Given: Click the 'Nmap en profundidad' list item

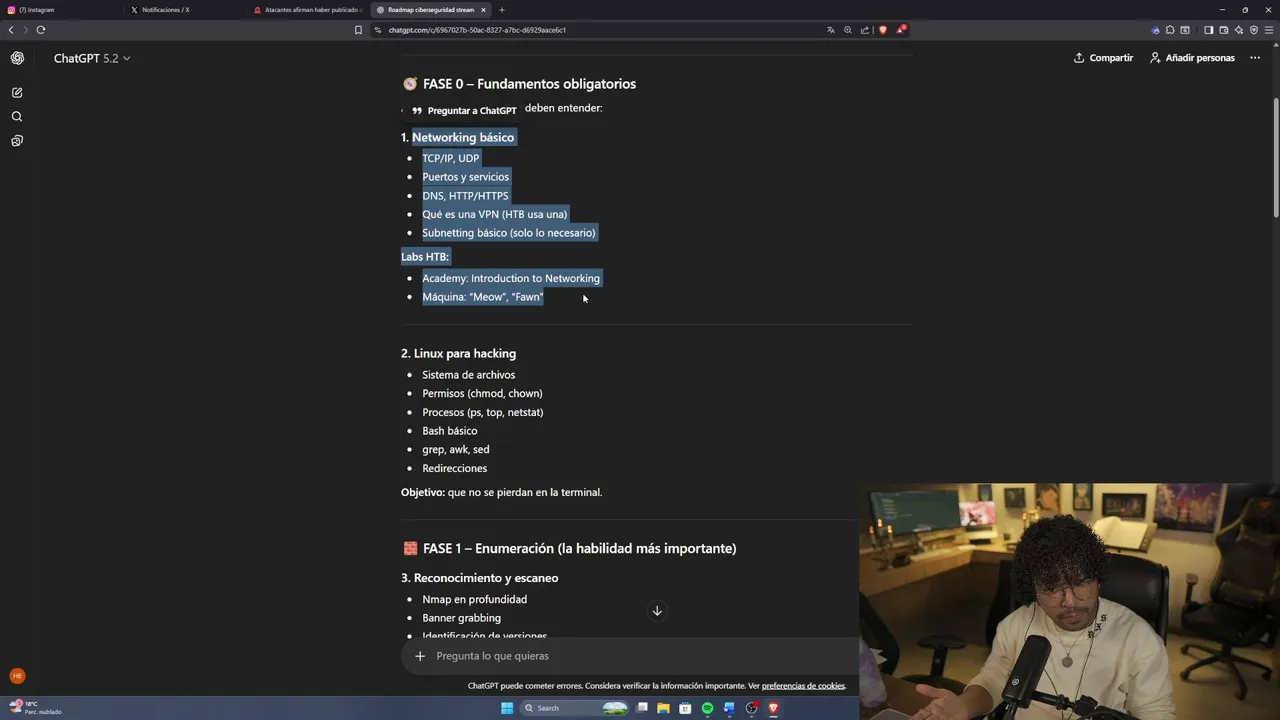Looking at the screenshot, I should [x=474, y=599].
